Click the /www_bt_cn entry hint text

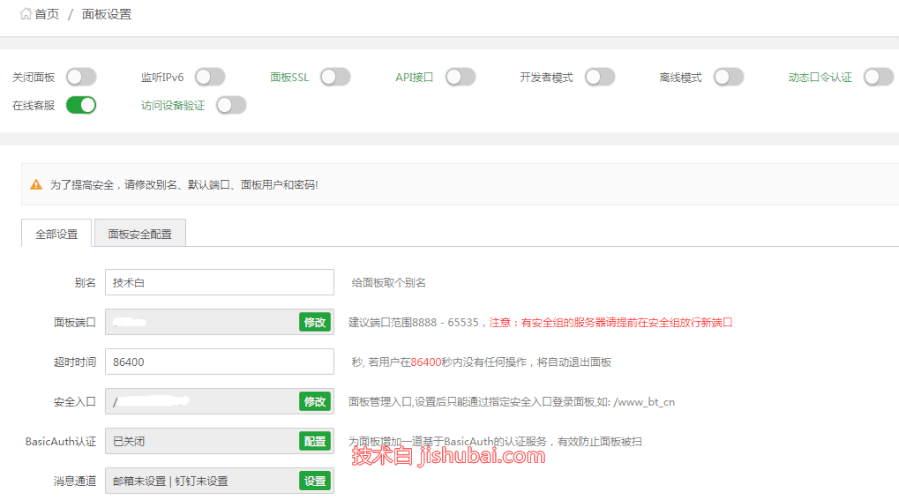pos(644,402)
